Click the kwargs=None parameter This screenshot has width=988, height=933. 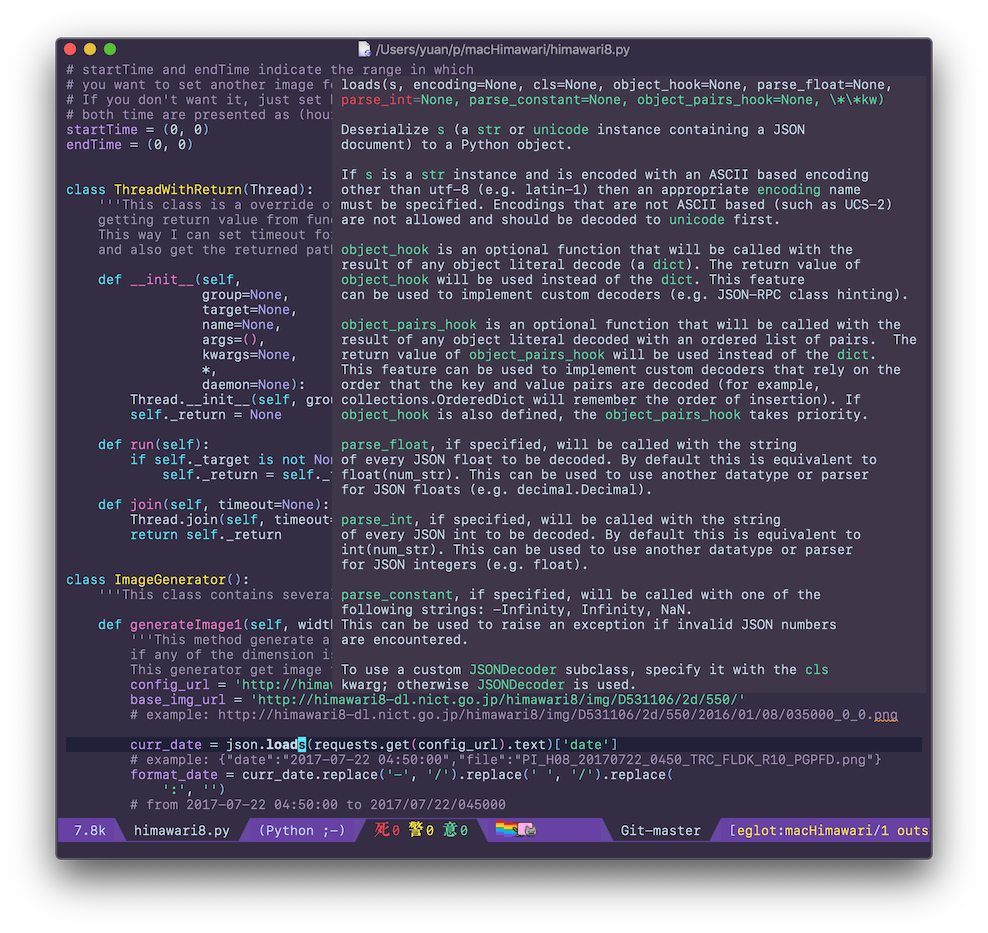coord(250,355)
